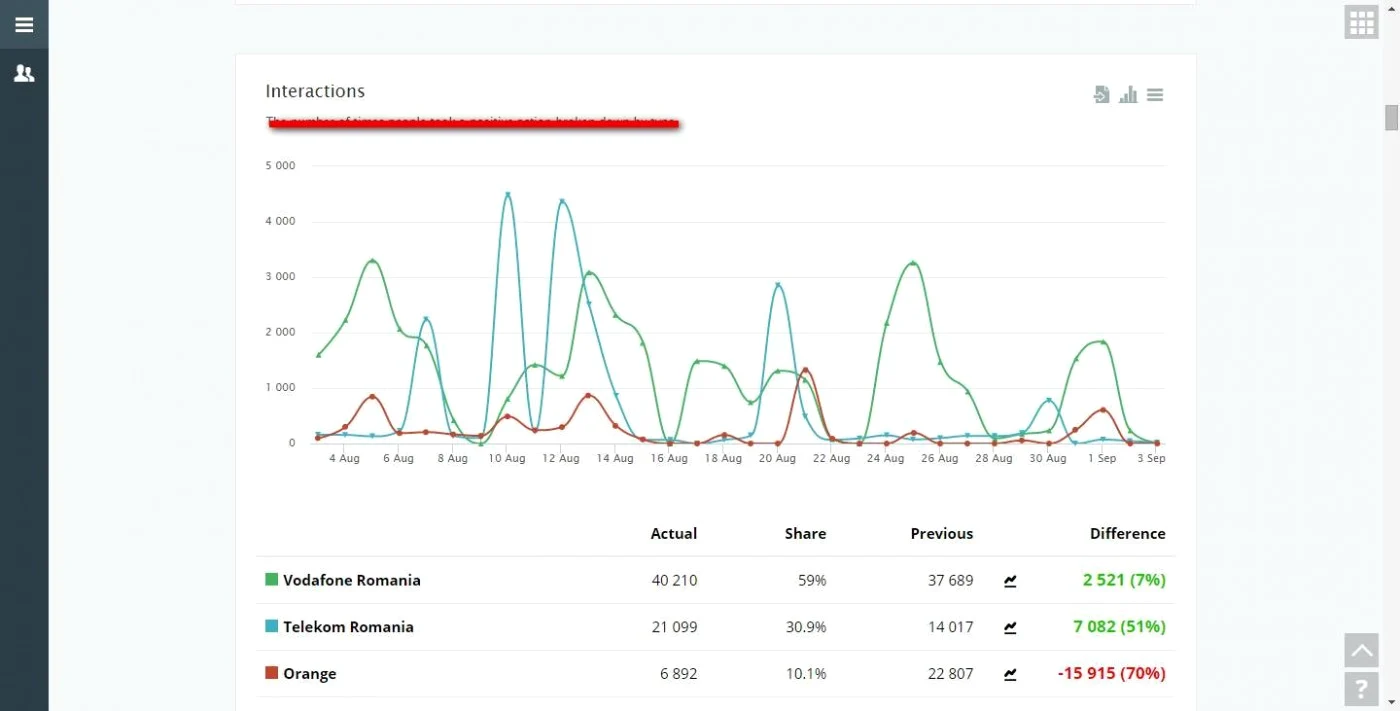The width and height of the screenshot is (1400, 711).
Task: Click the export file icon above the chart
Action: [x=1101, y=94]
